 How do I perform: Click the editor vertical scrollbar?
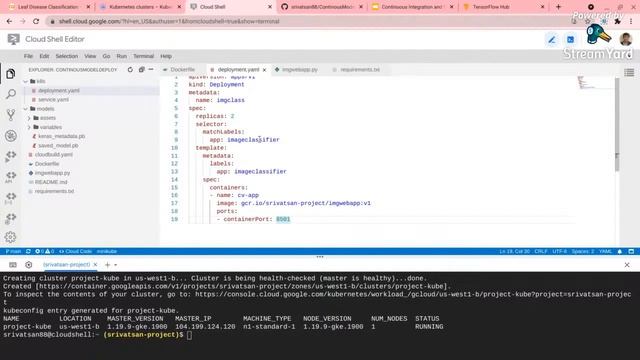coord(617,124)
